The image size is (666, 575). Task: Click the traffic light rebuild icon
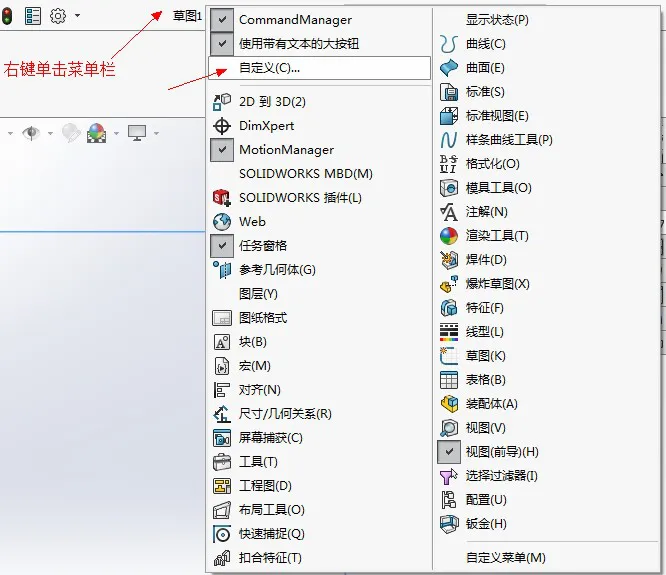coord(7,16)
